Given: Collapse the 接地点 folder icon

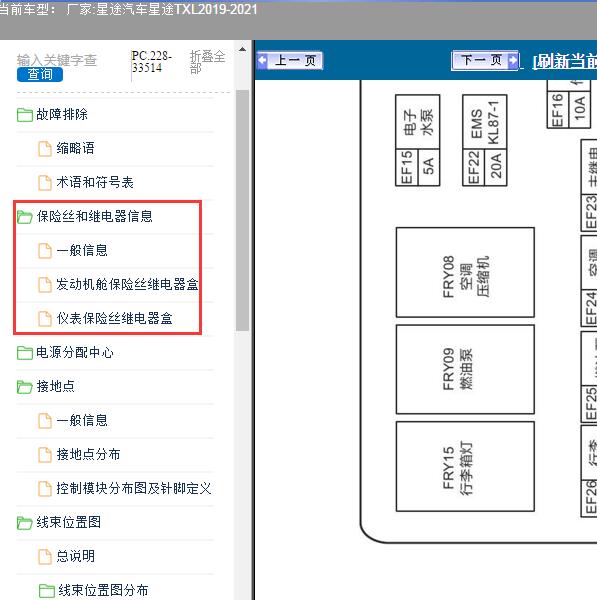Looking at the screenshot, I should pyautogui.click(x=24, y=386).
